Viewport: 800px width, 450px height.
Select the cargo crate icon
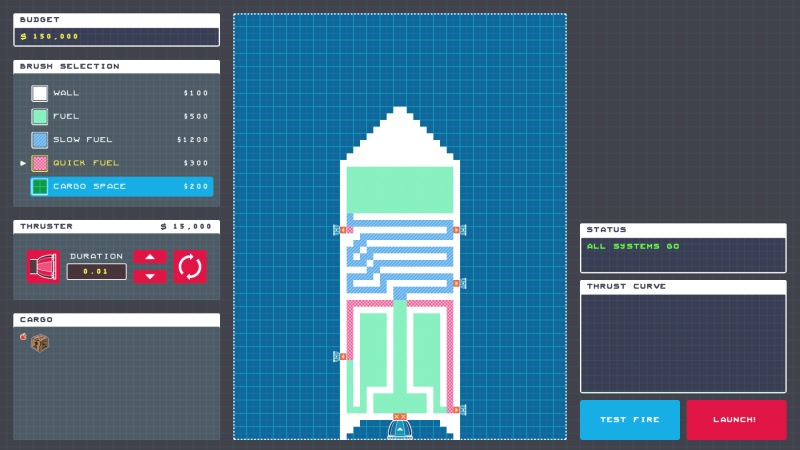tap(40, 343)
